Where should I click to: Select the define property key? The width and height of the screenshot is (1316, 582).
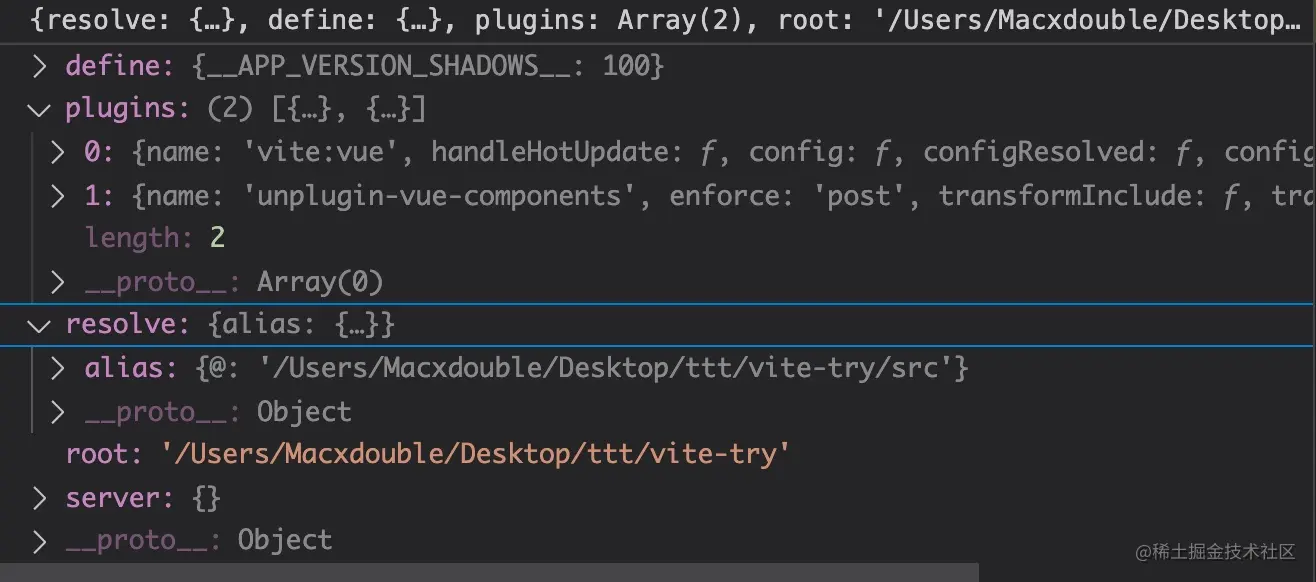(111, 67)
